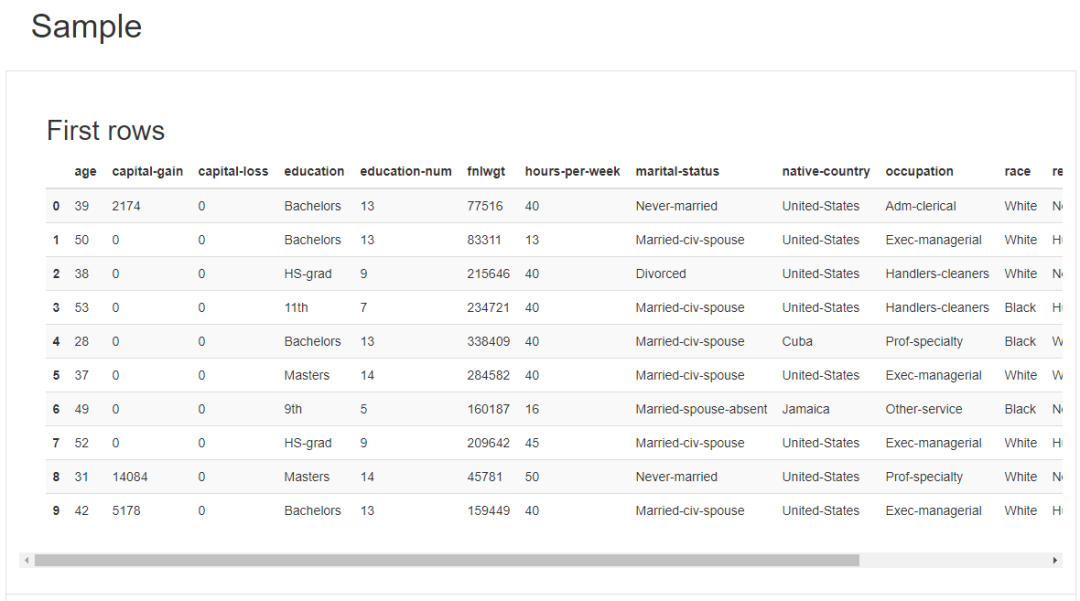Select the 'marital-status' column header

coord(677,172)
